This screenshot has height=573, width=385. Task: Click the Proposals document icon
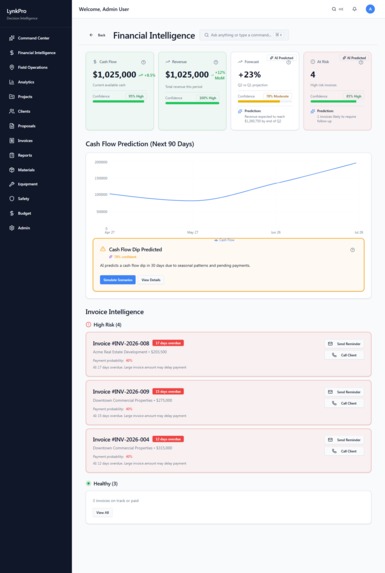[x=12, y=126]
